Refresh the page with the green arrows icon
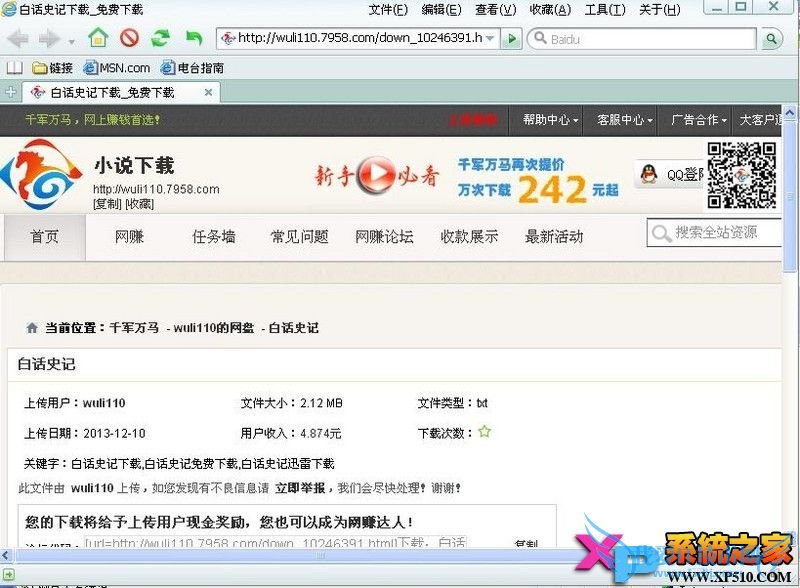Screen dimensions: 800x588 [x=160, y=39]
